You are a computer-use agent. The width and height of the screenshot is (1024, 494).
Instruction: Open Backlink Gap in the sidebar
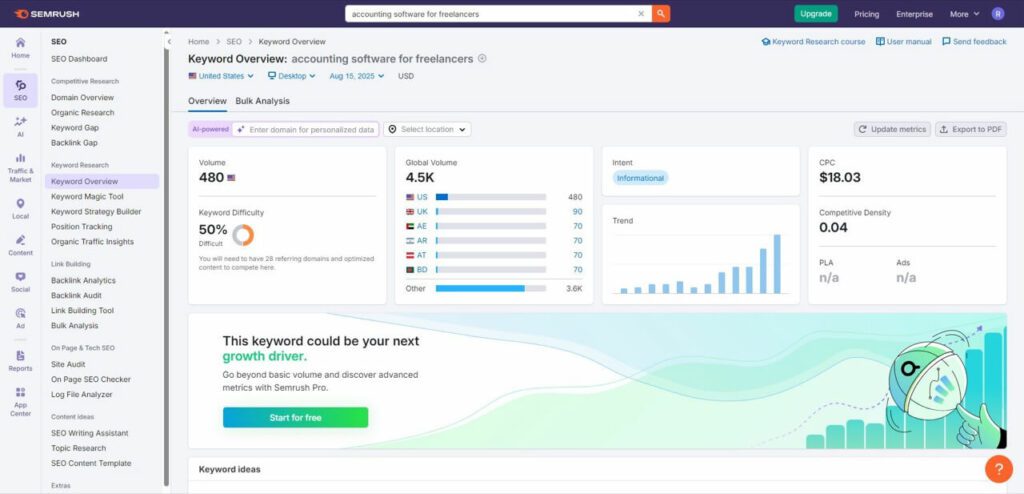tap(74, 142)
